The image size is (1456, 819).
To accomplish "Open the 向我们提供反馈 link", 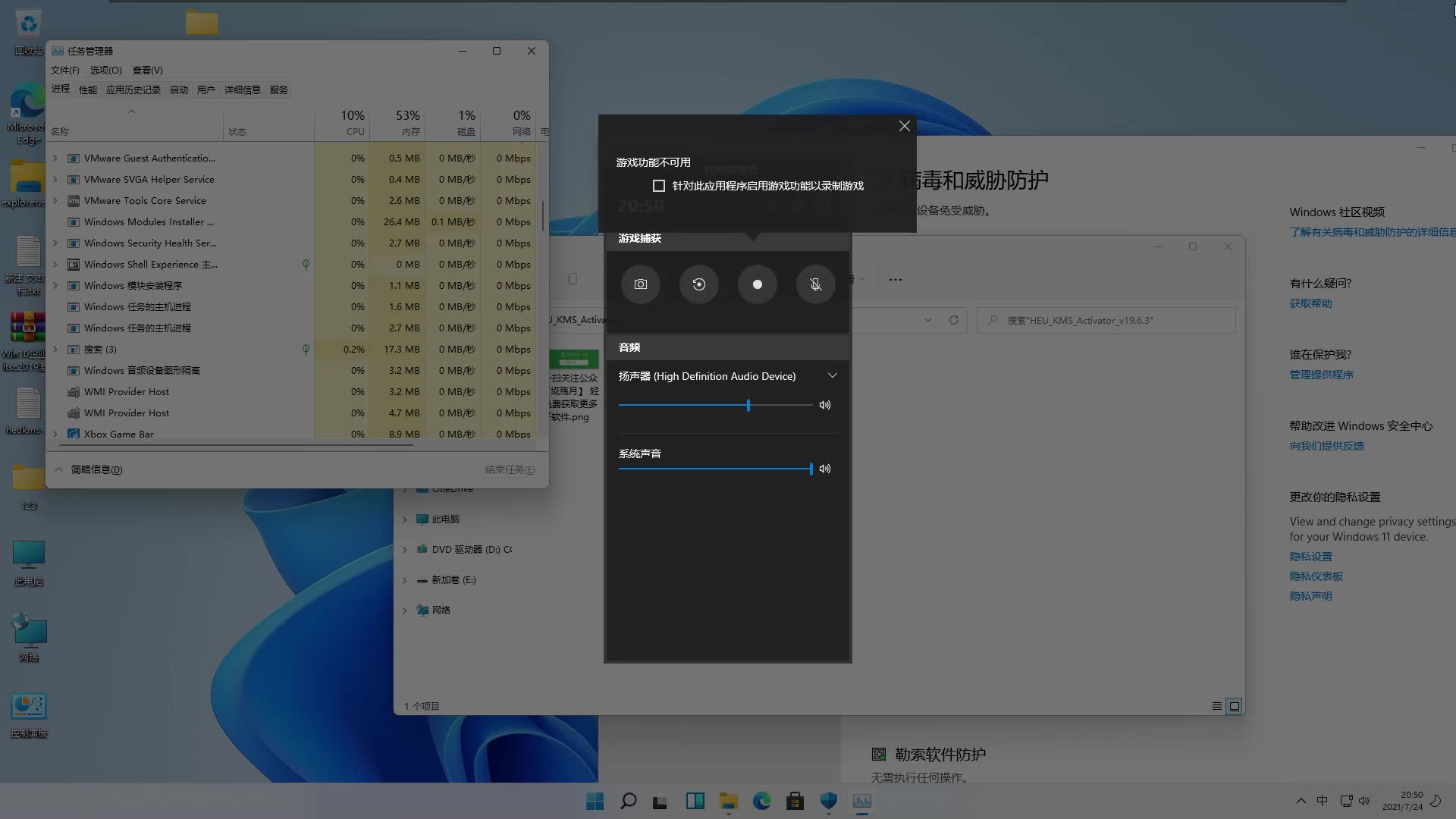I will (x=1326, y=446).
